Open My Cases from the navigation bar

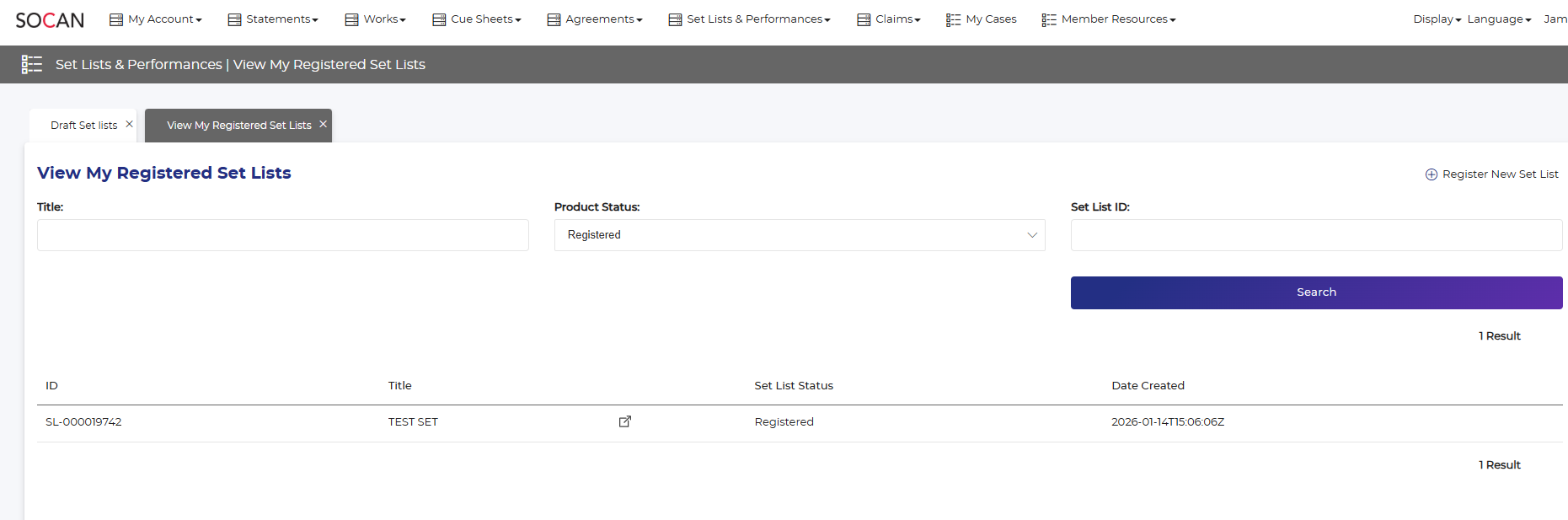click(x=982, y=19)
